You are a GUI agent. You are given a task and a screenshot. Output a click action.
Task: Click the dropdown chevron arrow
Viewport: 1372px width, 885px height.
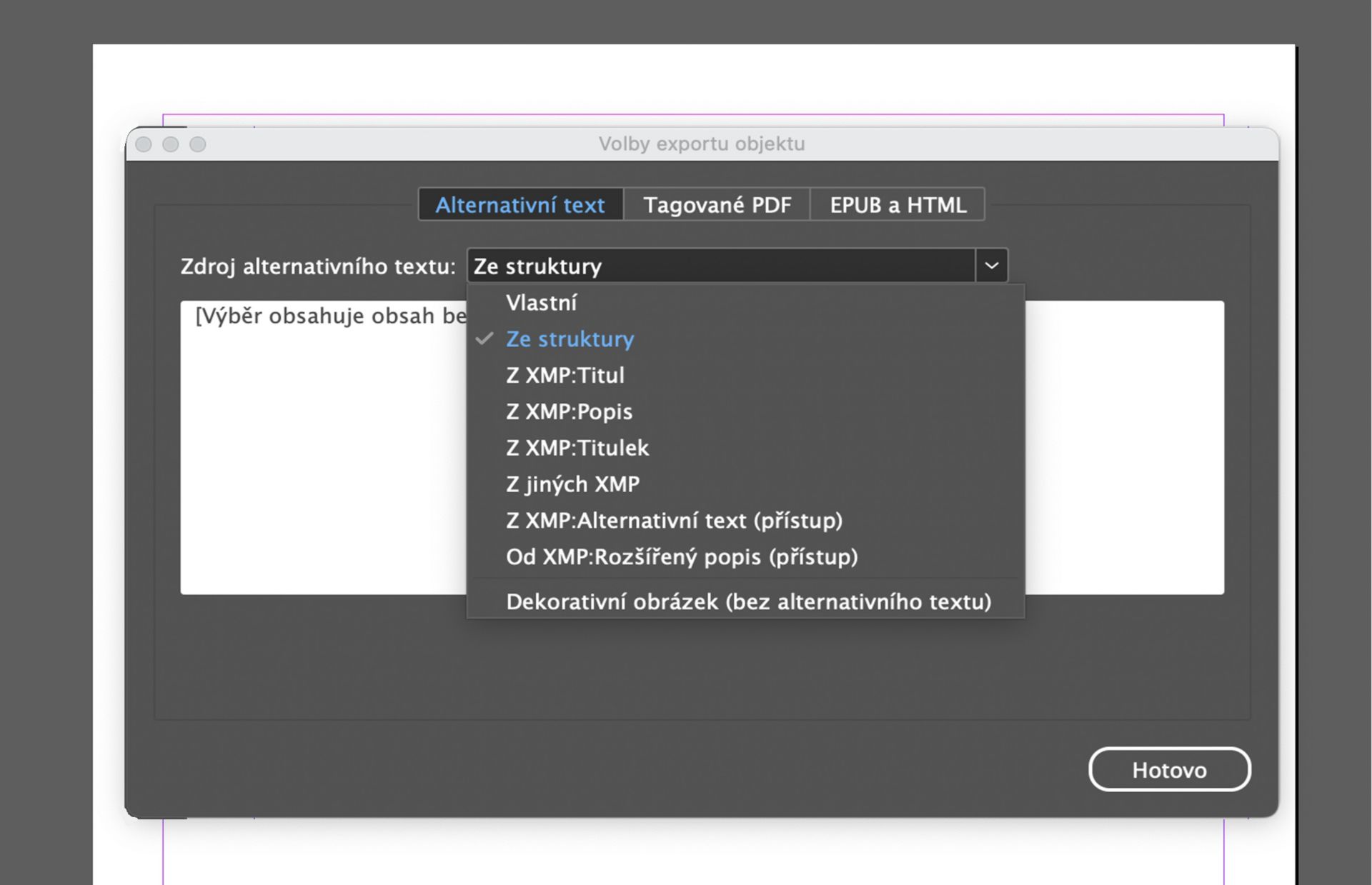pyautogui.click(x=990, y=266)
